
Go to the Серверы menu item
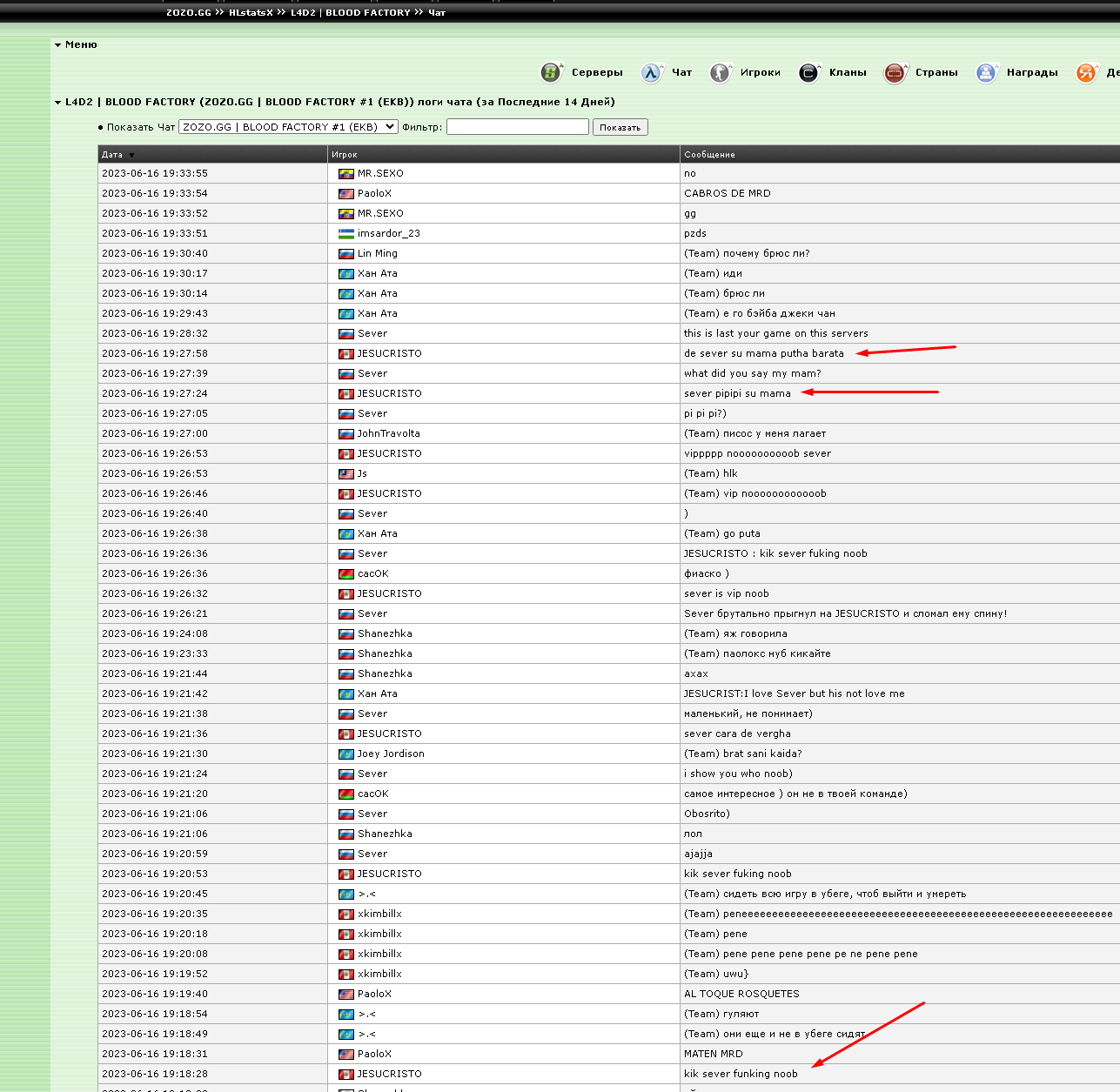pyautogui.click(x=597, y=72)
